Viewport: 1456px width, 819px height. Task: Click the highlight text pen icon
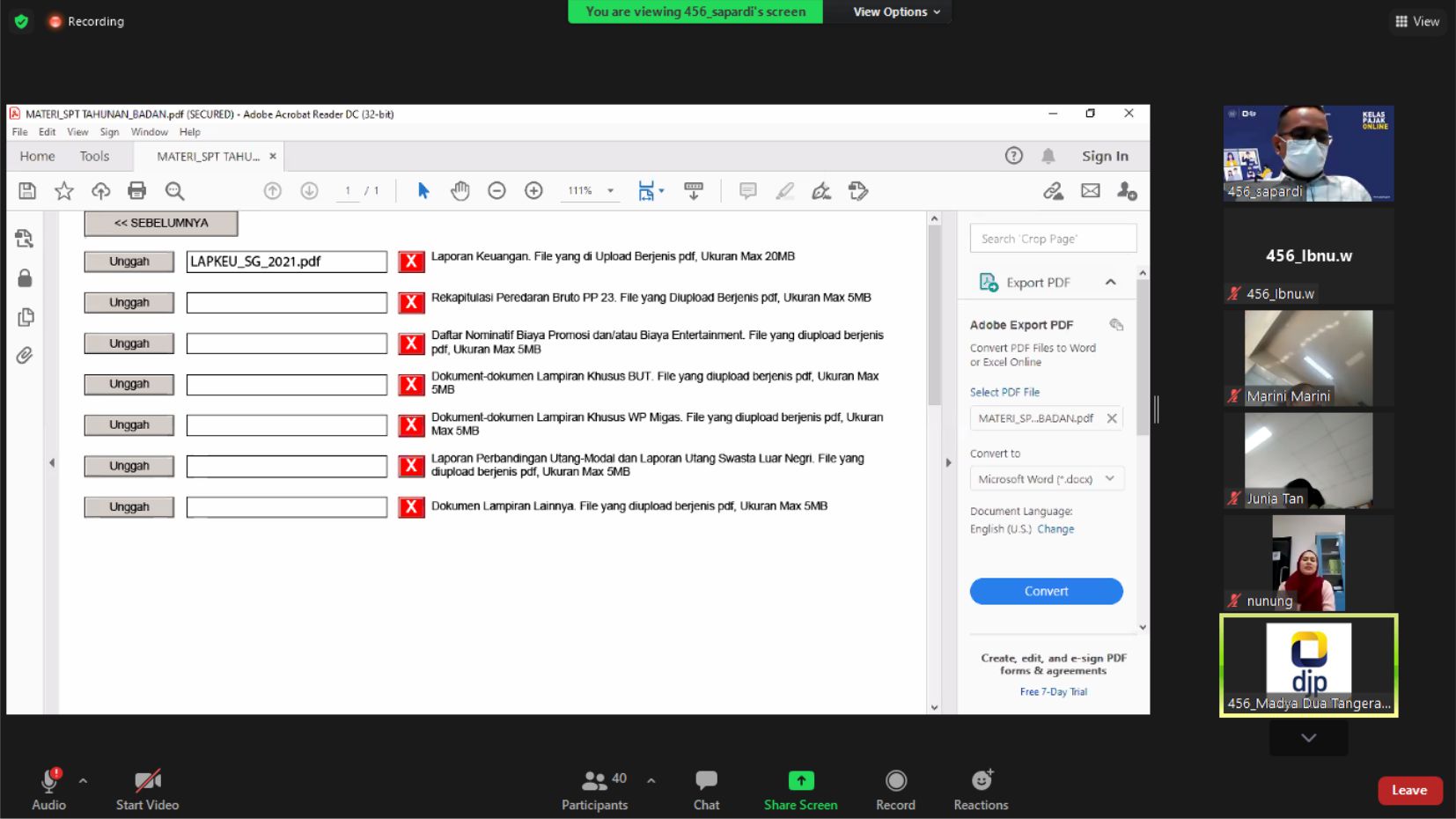(x=784, y=191)
